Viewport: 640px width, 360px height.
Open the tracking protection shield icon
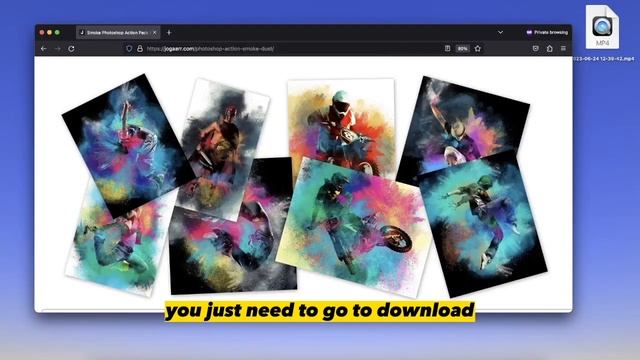(x=129, y=49)
